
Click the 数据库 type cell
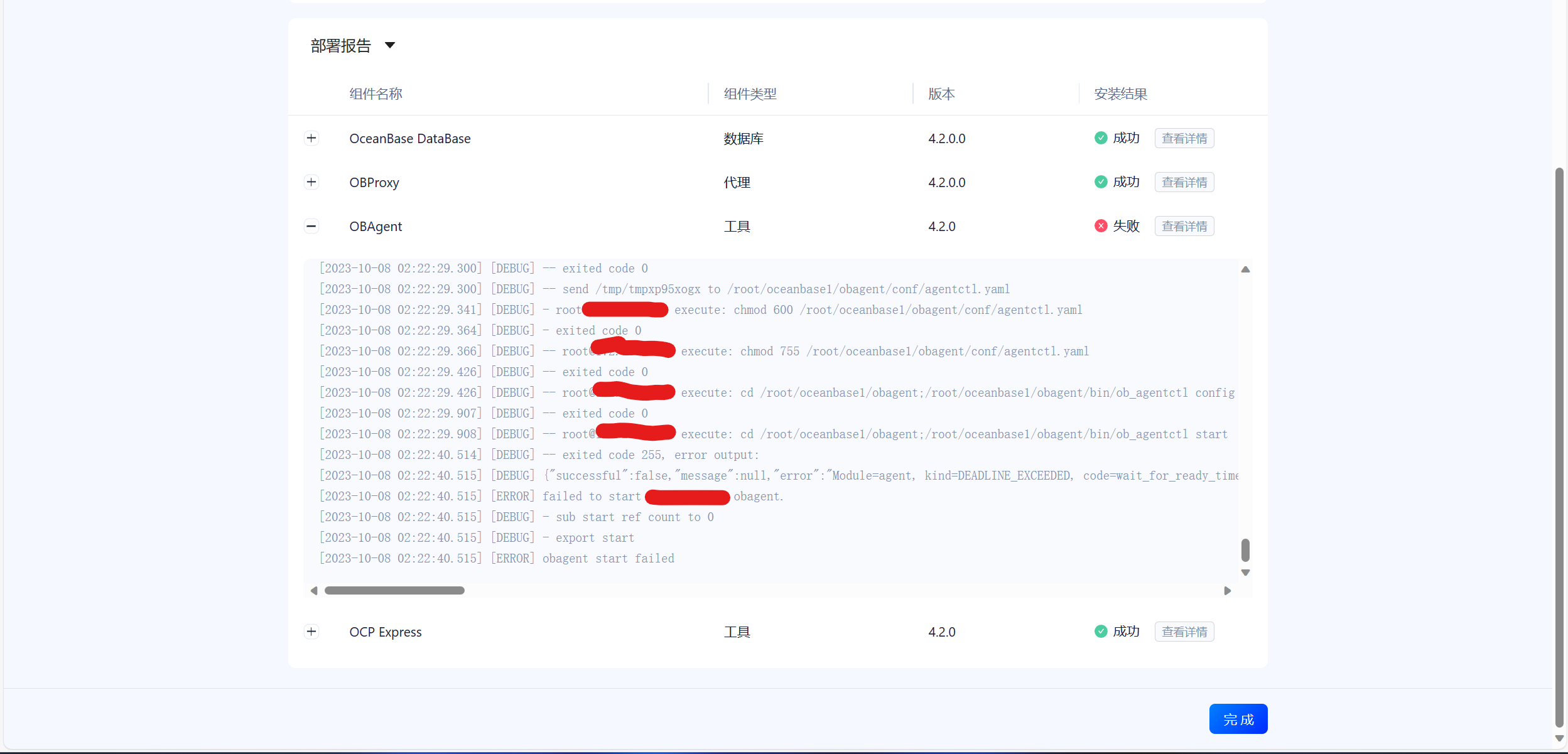tap(743, 139)
